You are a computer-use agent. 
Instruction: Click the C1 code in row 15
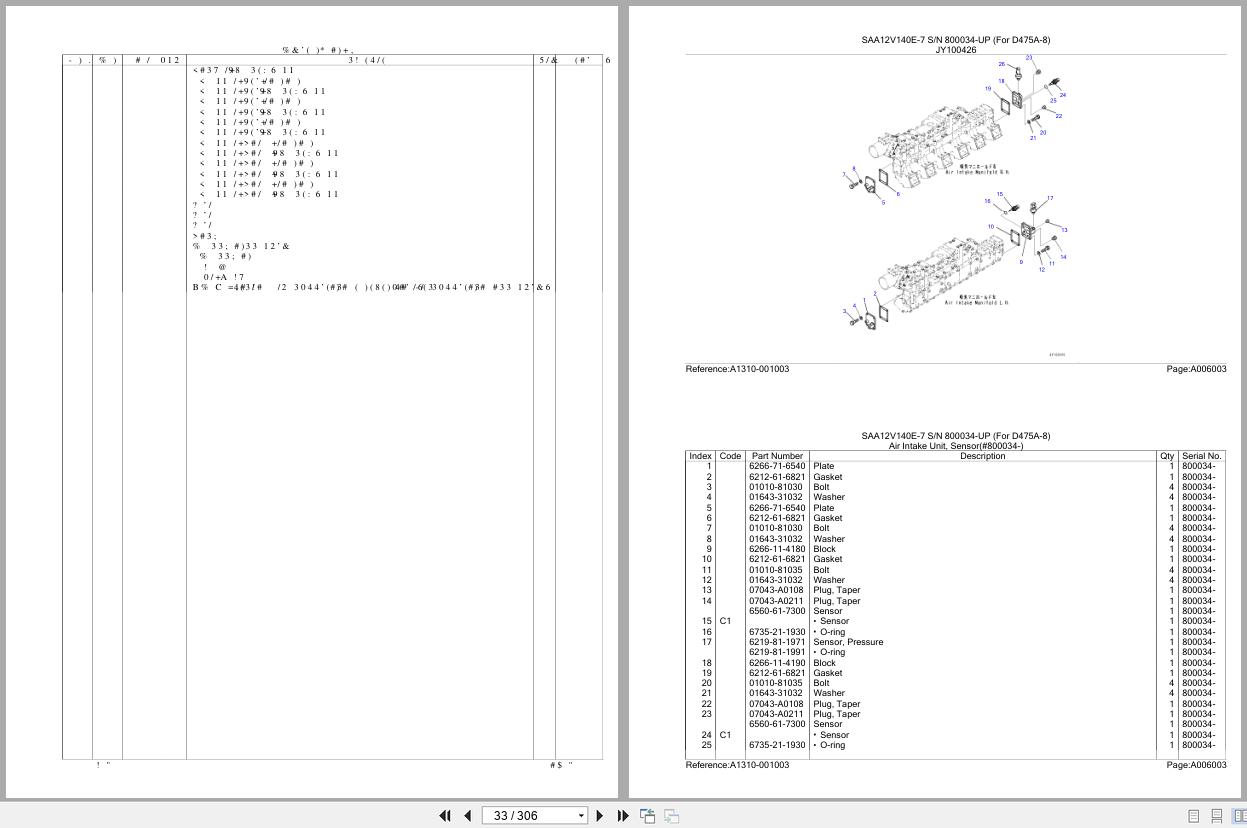[725, 621]
